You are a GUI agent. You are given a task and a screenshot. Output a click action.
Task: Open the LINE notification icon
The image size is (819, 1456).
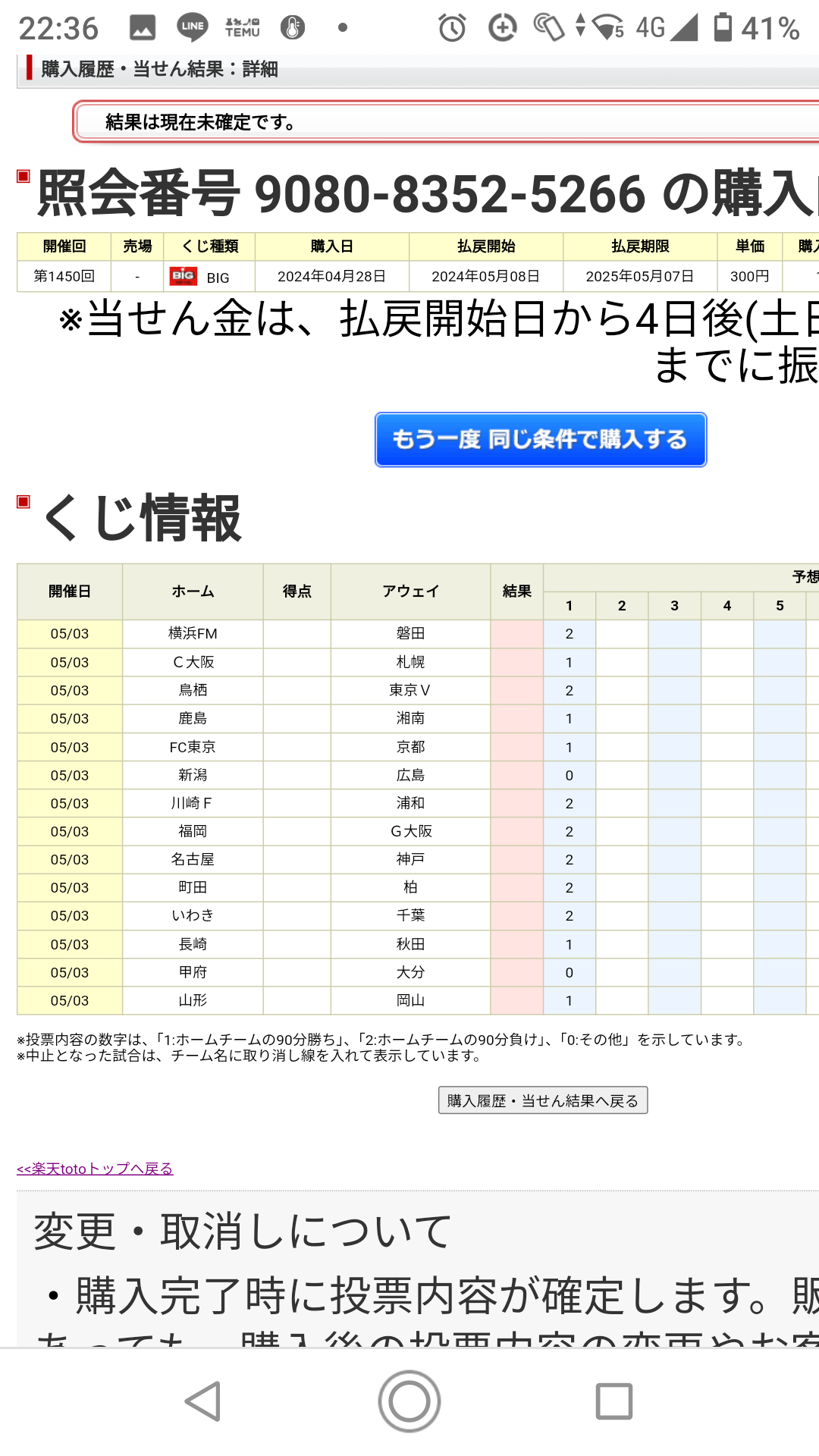193,28
